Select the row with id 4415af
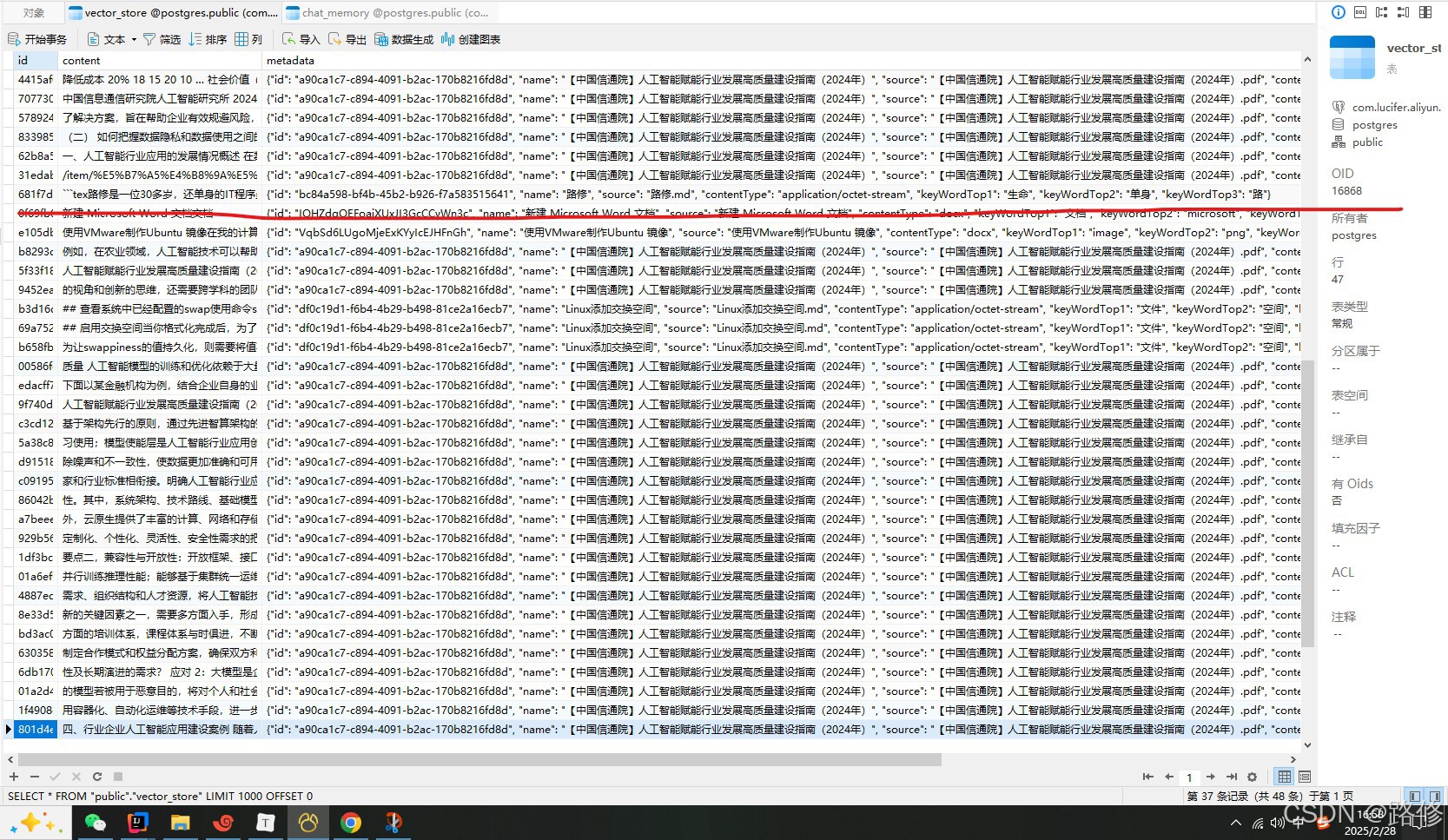The image size is (1448, 840). tap(36, 80)
